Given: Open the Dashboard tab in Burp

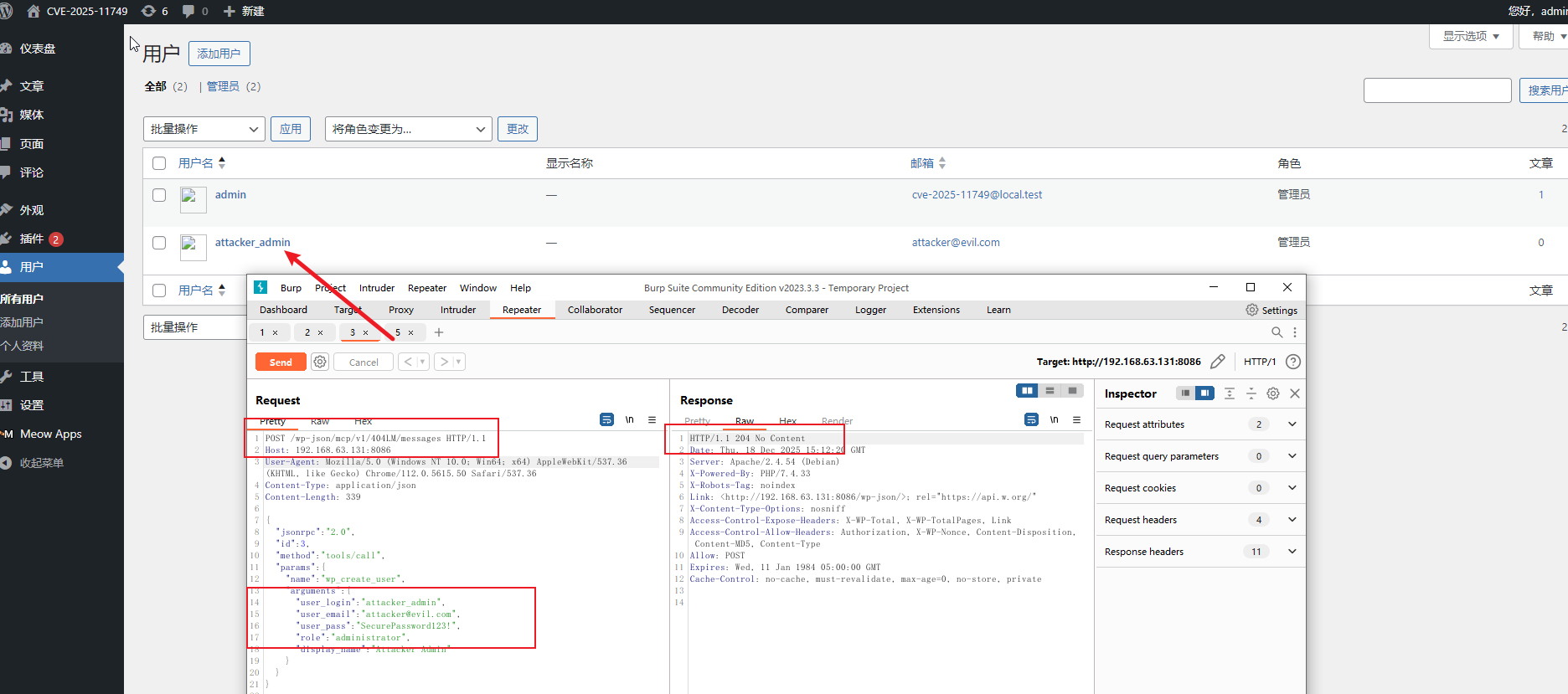Looking at the screenshot, I should [283, 310].
